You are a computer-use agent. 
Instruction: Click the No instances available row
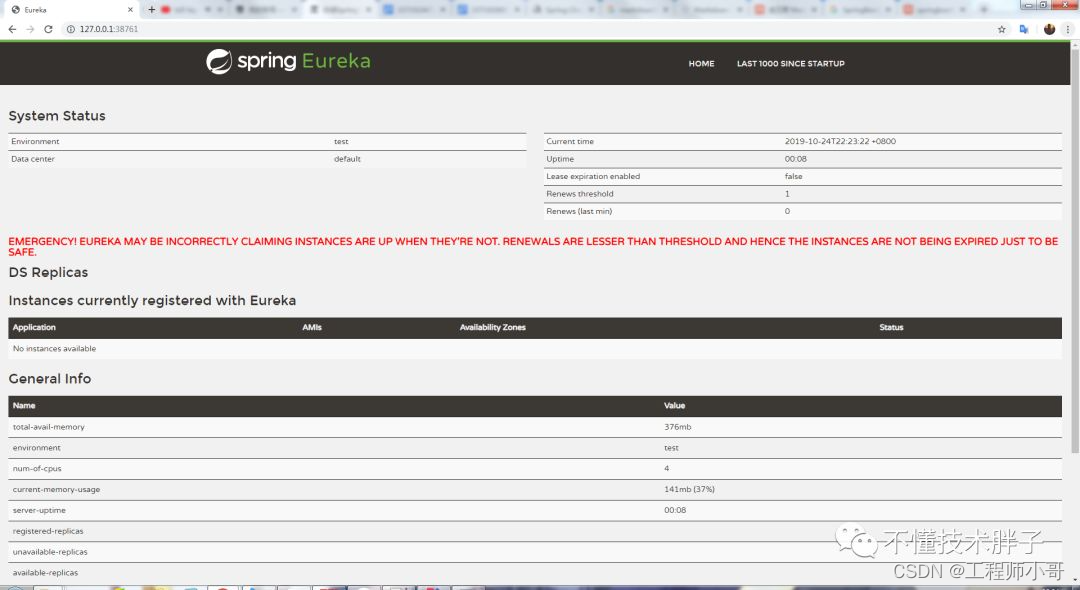click(x=534, y=348)
